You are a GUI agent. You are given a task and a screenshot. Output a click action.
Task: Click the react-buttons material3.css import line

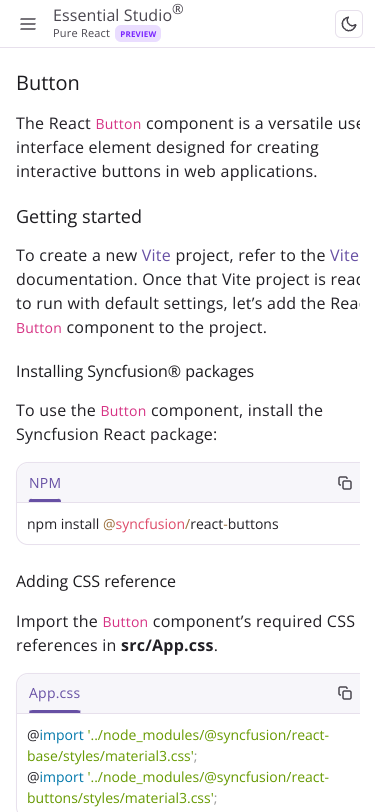click(x=178, y=788)
